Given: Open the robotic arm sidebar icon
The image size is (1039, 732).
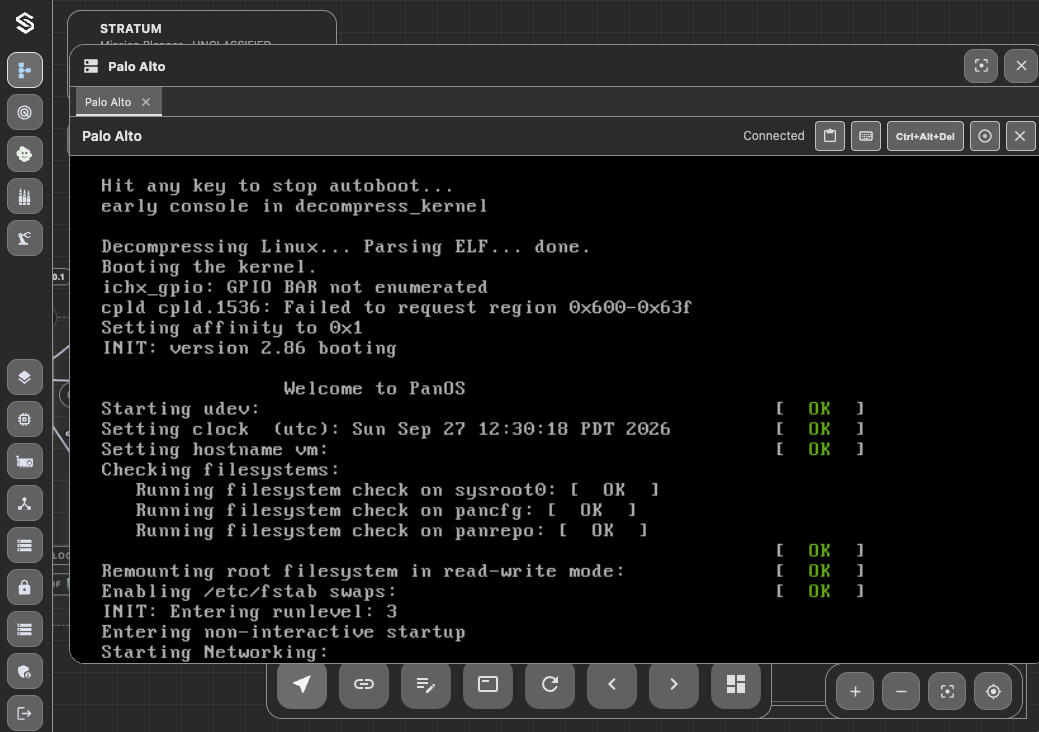Looking at the screenshot, I should (25, 238).
